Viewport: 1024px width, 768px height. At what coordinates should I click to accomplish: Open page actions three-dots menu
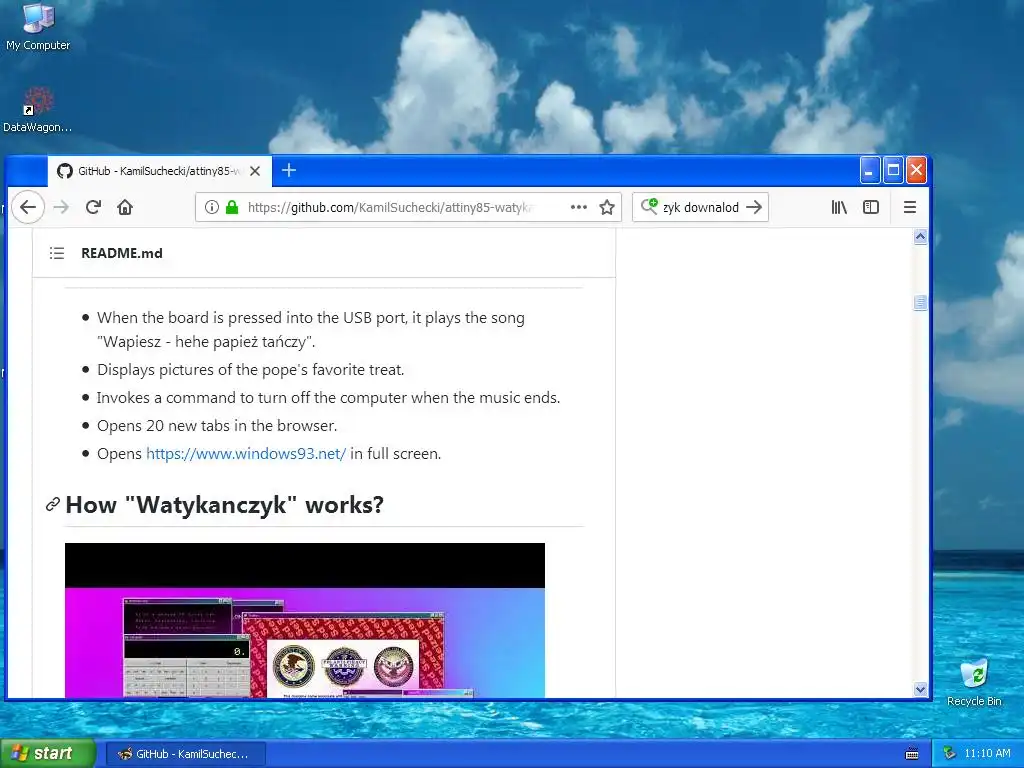579,207
